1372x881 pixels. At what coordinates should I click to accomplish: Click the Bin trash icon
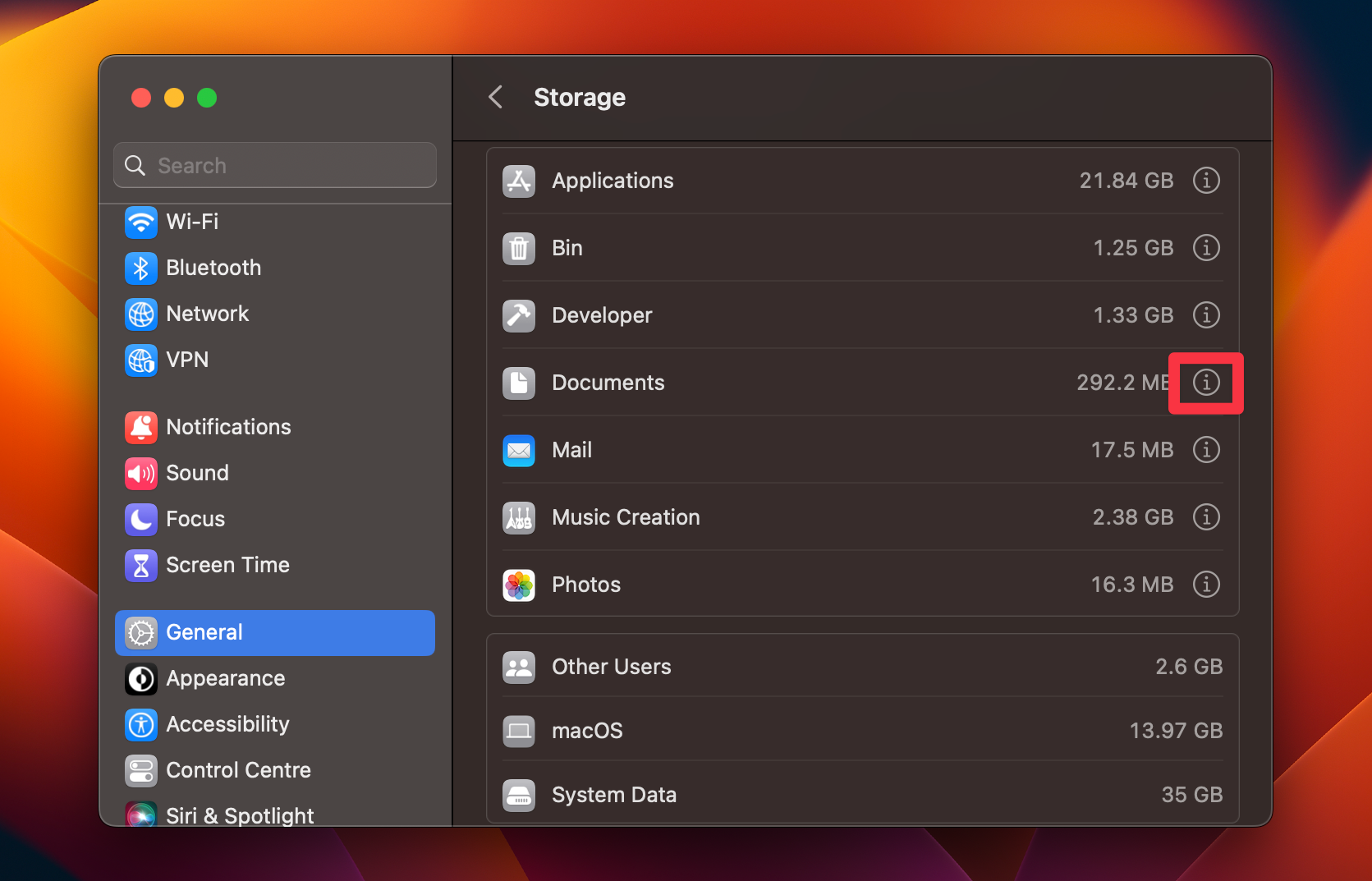coord(518,248)
